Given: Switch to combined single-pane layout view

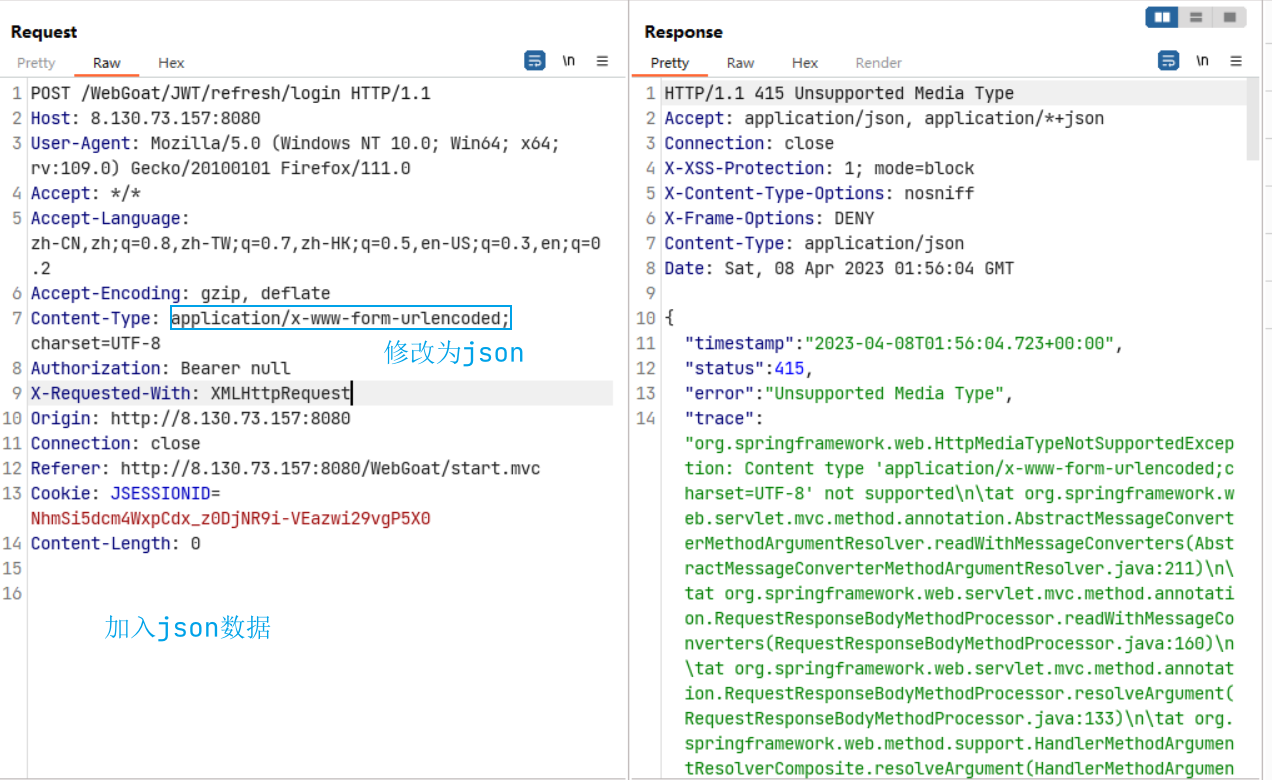Looking at the screenshot, I should click(1229, 17).
